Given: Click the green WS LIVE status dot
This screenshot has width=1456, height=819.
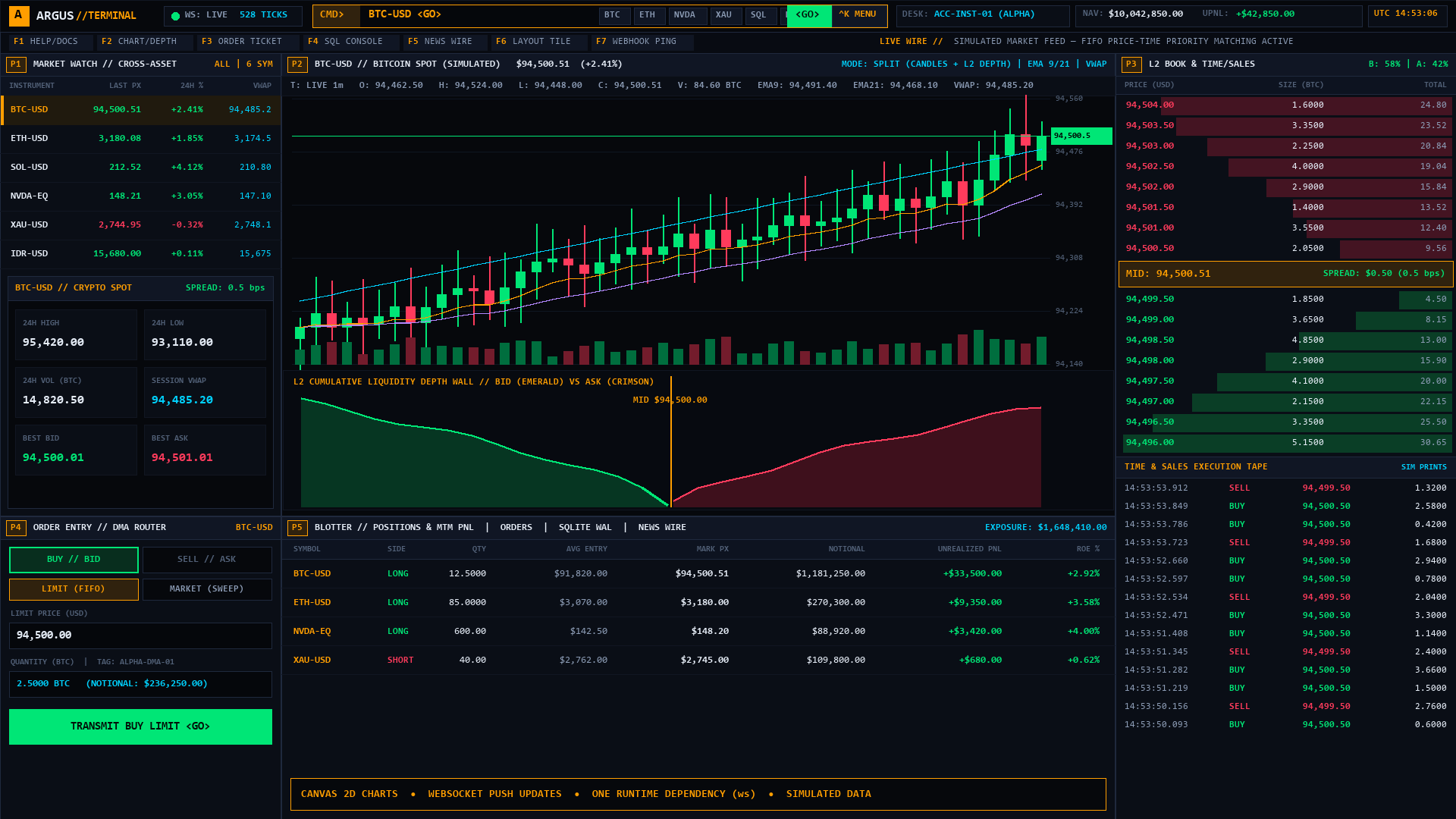Looking at the screenshot, I should [x=175, y=16].
